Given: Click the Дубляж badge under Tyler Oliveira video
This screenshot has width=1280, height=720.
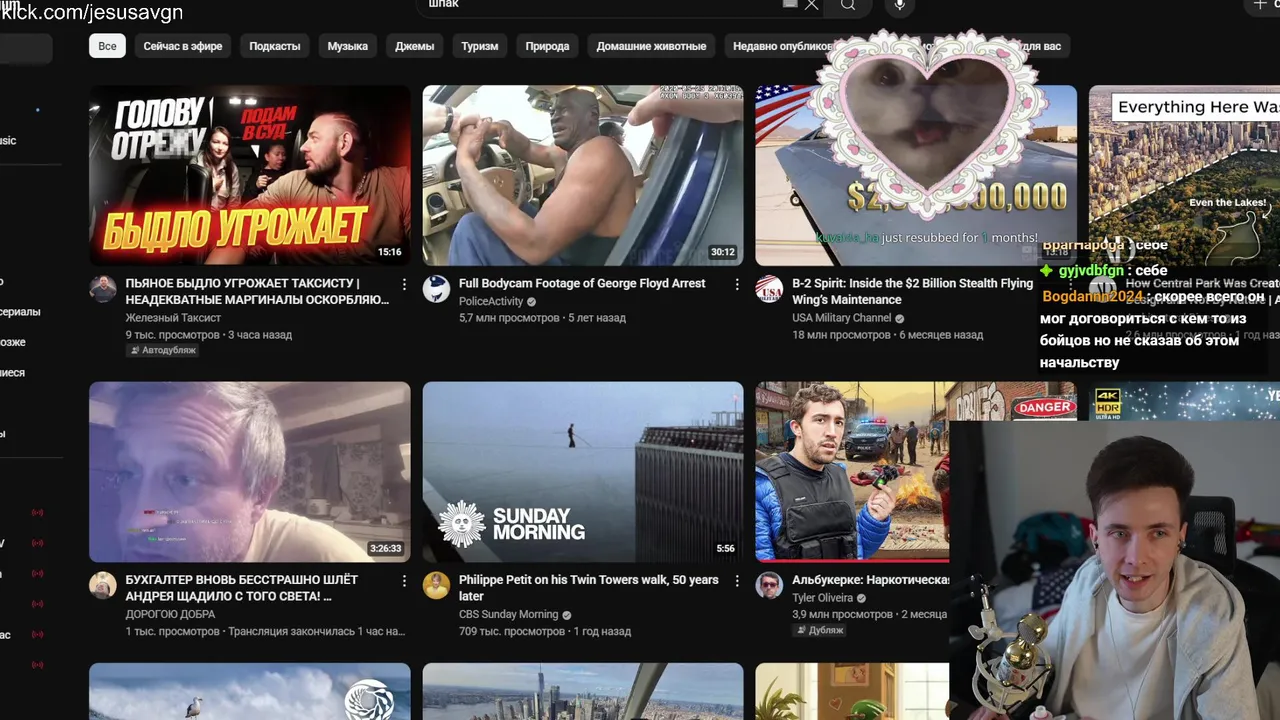Looking at the screenshot, I should tap(820, 631).
